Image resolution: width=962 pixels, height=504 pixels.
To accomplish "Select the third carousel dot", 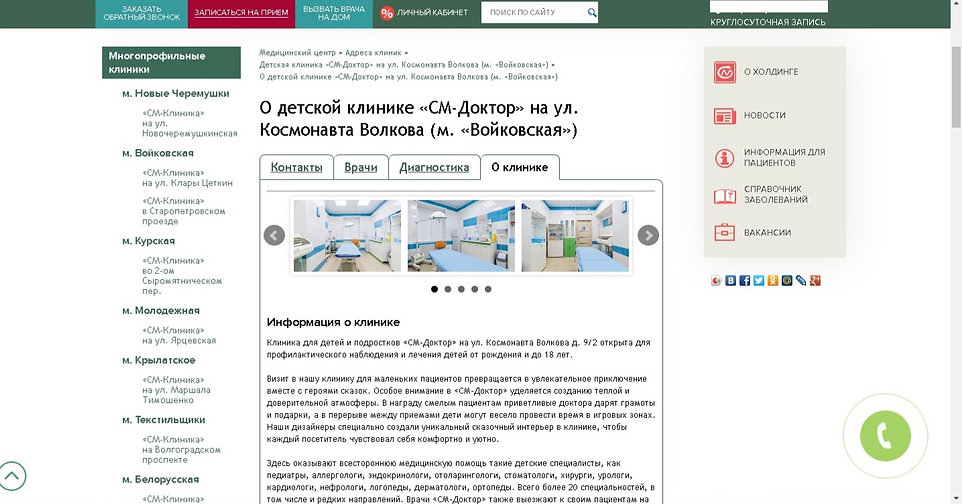I will tap(461, 289).
